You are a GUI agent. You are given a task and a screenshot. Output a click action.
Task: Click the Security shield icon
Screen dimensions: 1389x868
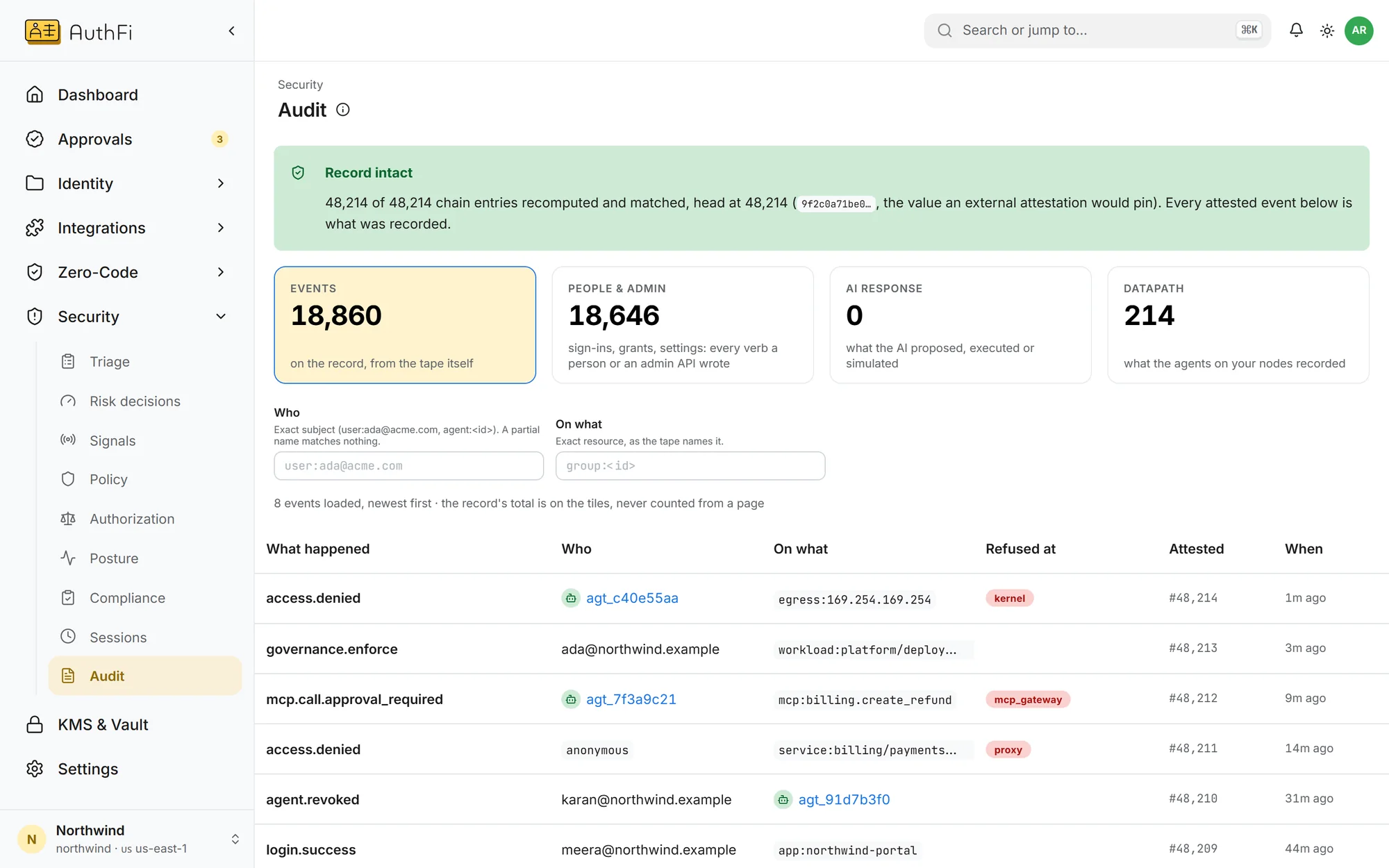[35, 317]
